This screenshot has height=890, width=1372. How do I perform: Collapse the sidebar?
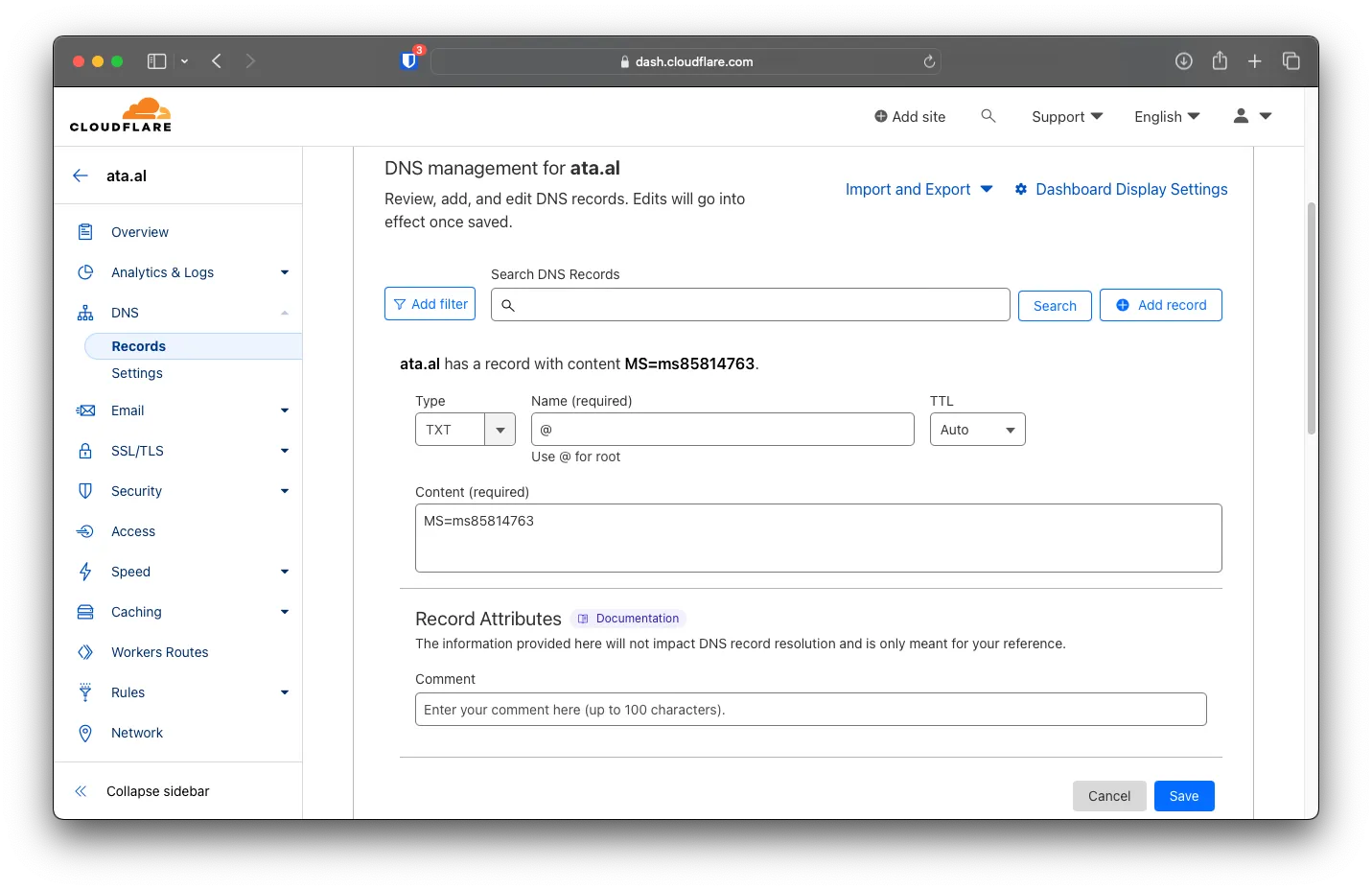coord(142,791)
